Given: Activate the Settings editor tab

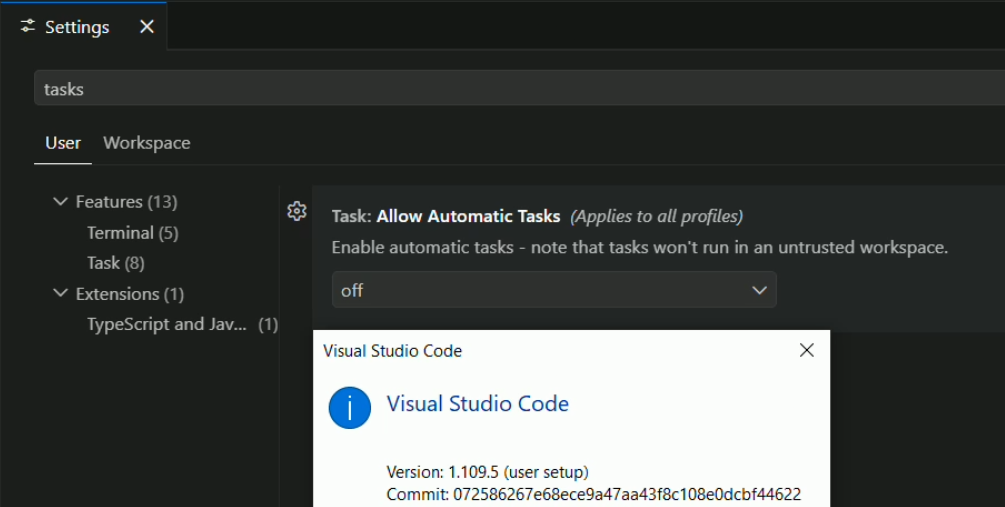Looking at the screenshot, I should click(x=84, y=26).
